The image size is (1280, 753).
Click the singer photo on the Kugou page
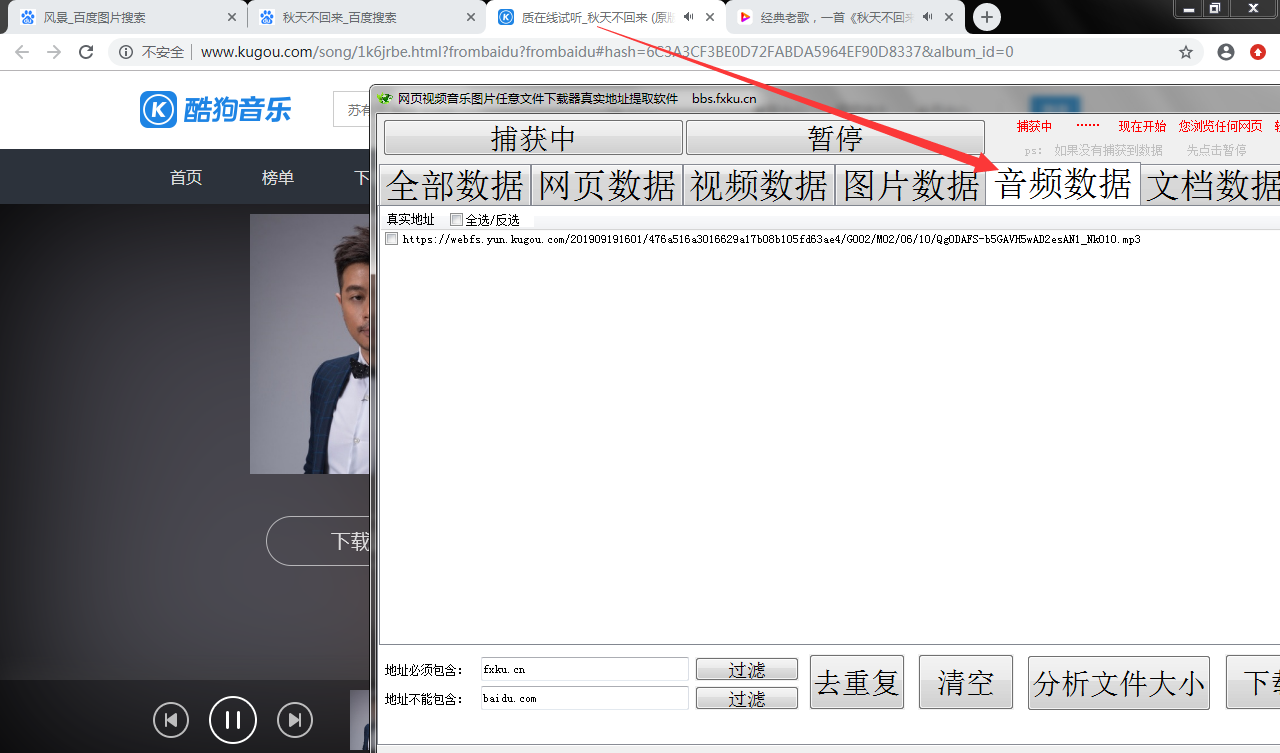pyautogui.click(x=310, y=344)
